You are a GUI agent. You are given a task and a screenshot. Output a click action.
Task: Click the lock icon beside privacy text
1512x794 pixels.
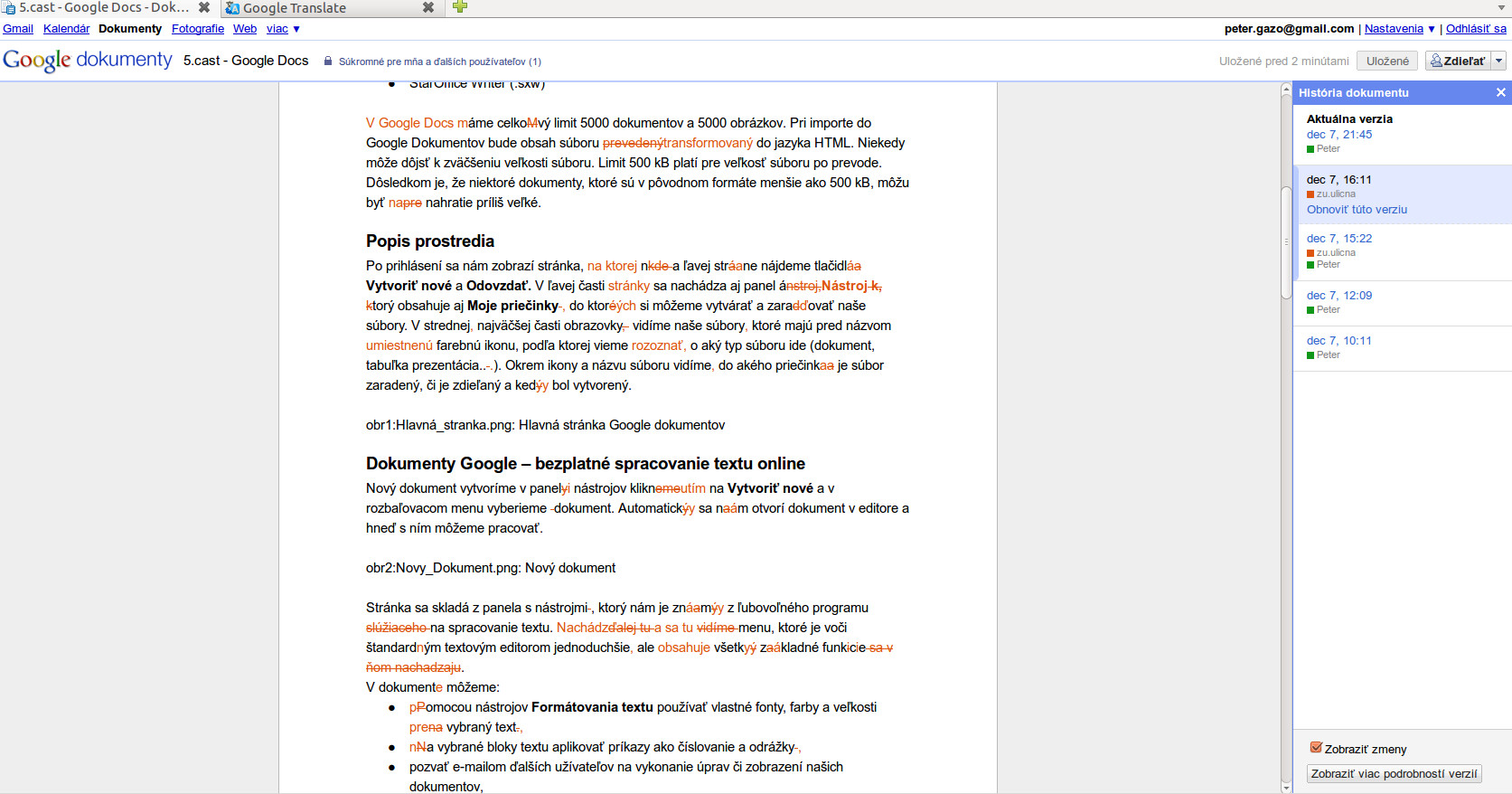(328, 61)
